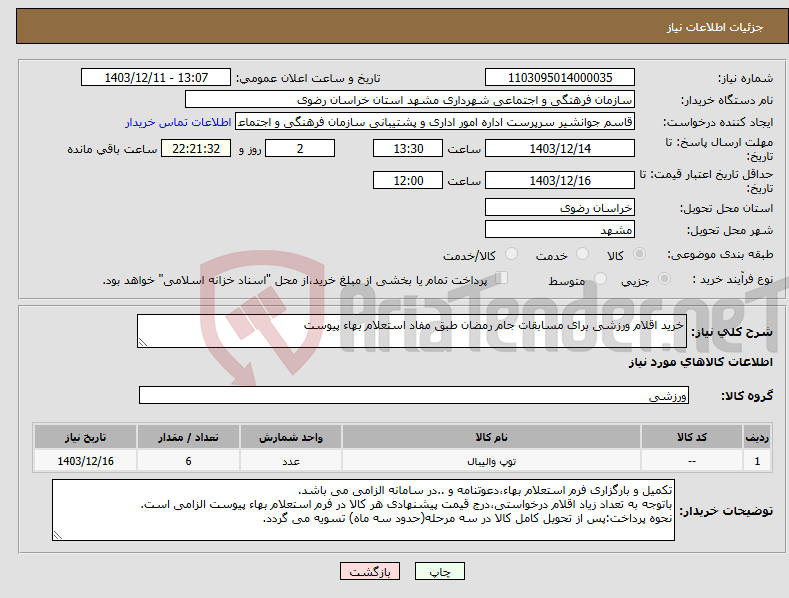
Task: Select the خدمت radio button
Action: click(582, 254)
